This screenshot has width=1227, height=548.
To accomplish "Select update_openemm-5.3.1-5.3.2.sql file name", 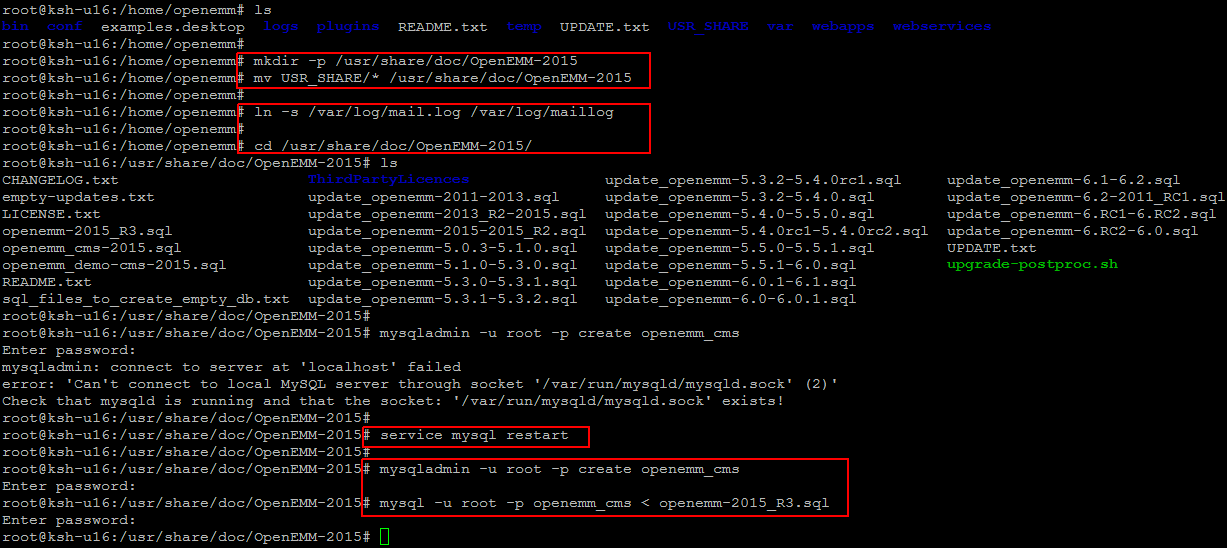I will pos(443,299).
